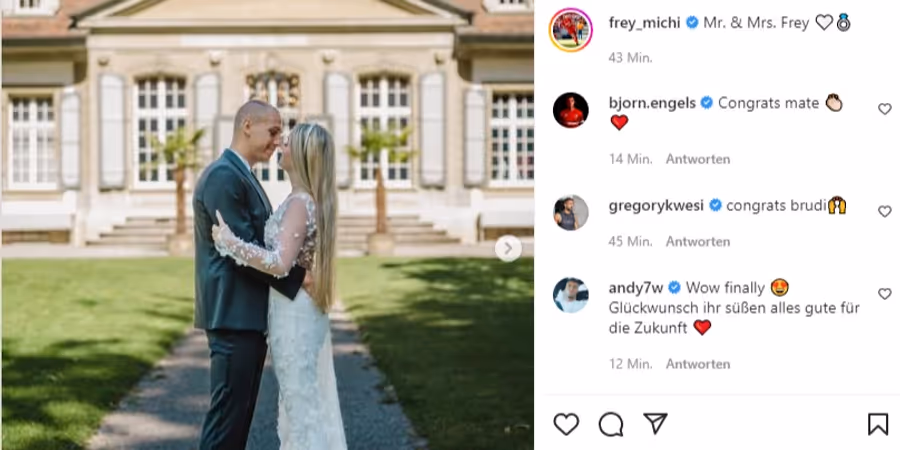Open bjorn.engels profile avatar
Screen dimensions: 900x450
coord(571,110)
